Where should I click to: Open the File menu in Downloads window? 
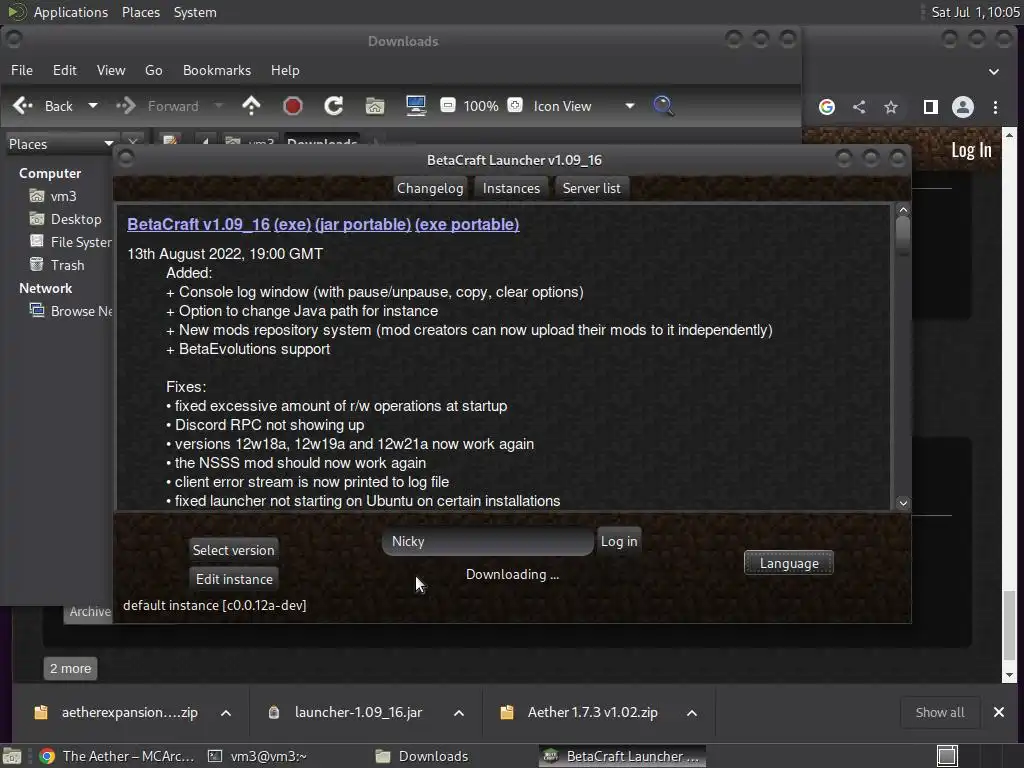click(22, 70)
